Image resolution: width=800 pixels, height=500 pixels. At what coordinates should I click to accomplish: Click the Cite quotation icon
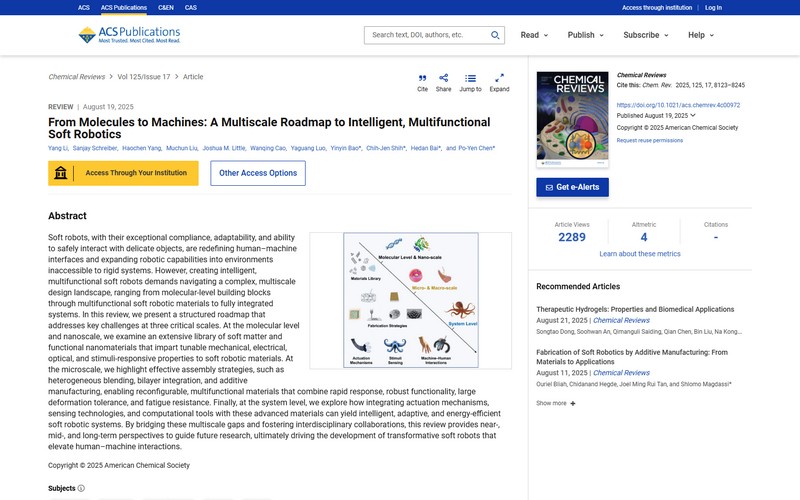point(422,78)
